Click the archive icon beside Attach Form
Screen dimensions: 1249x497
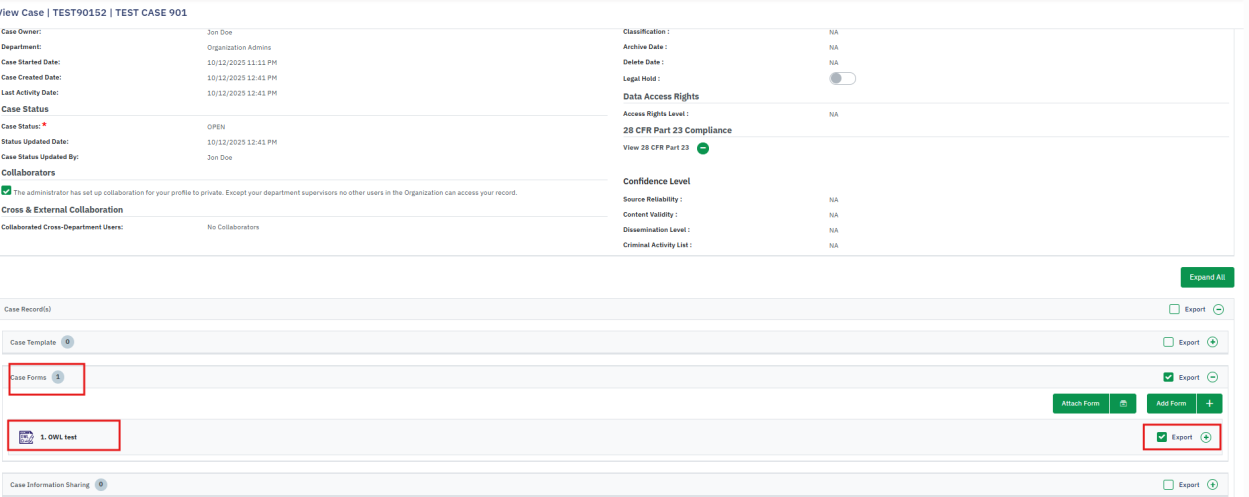coord(1123,403)
